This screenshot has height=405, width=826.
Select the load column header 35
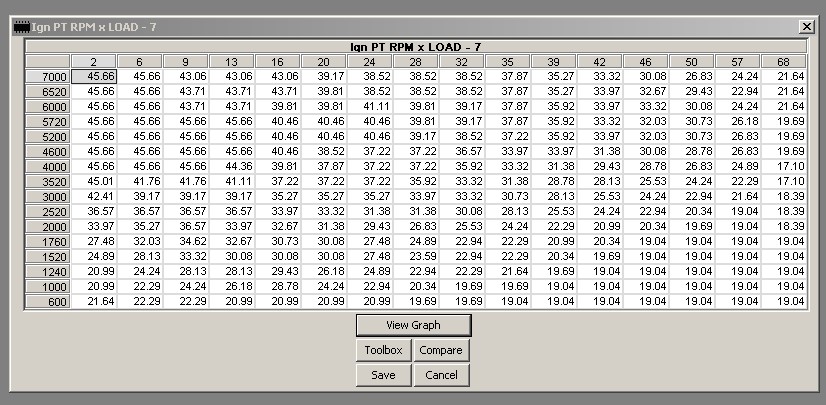tap(507, 62)
